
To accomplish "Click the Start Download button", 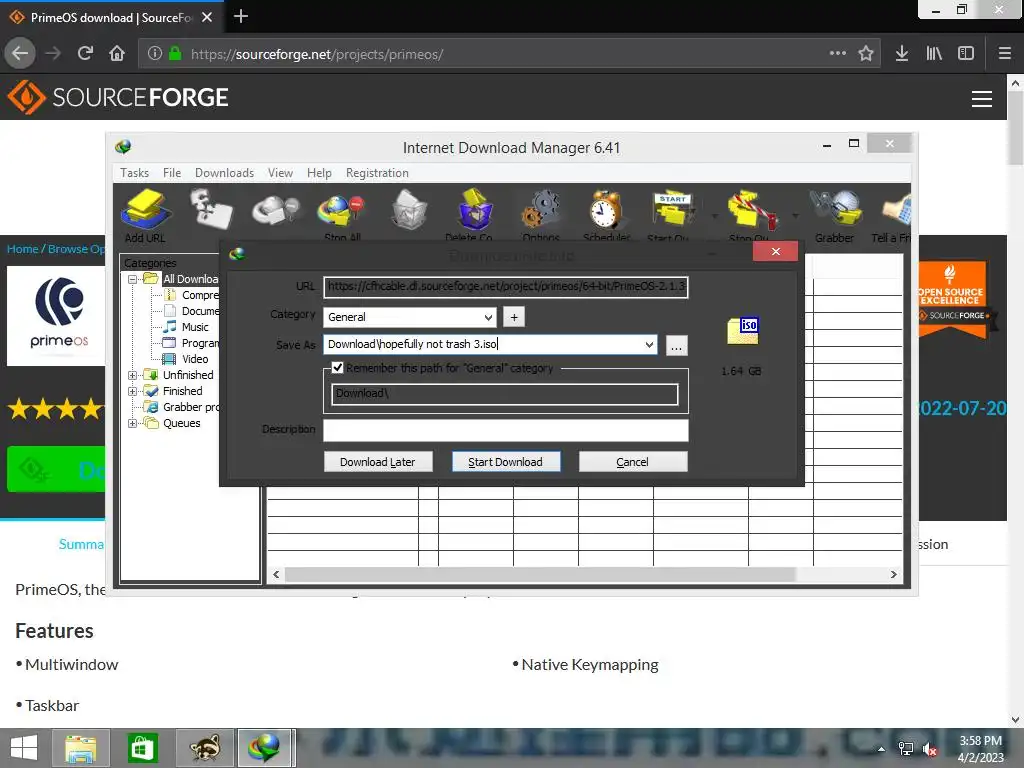I will [505, 462].
